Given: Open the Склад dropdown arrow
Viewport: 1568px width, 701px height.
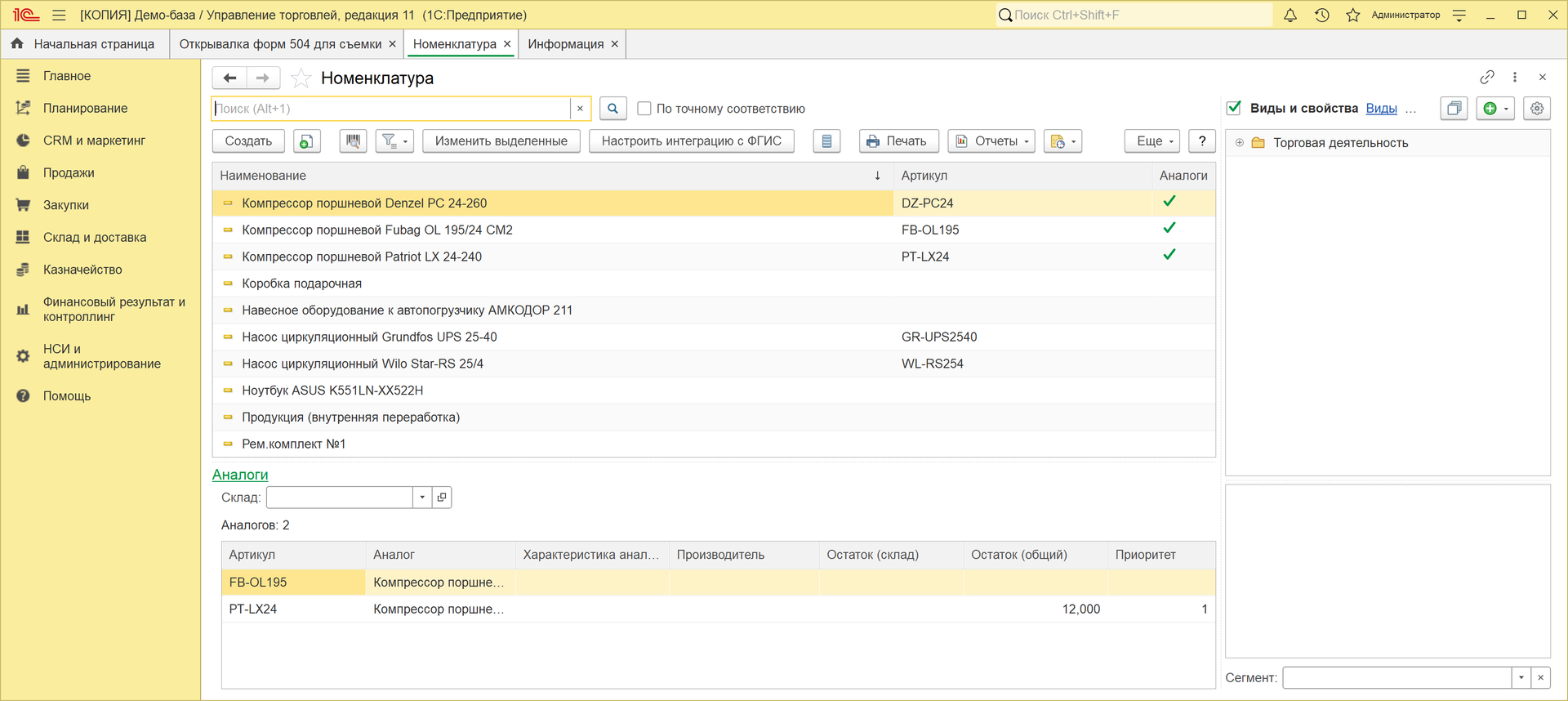Looking at the screenshot, I should (422, 497).
